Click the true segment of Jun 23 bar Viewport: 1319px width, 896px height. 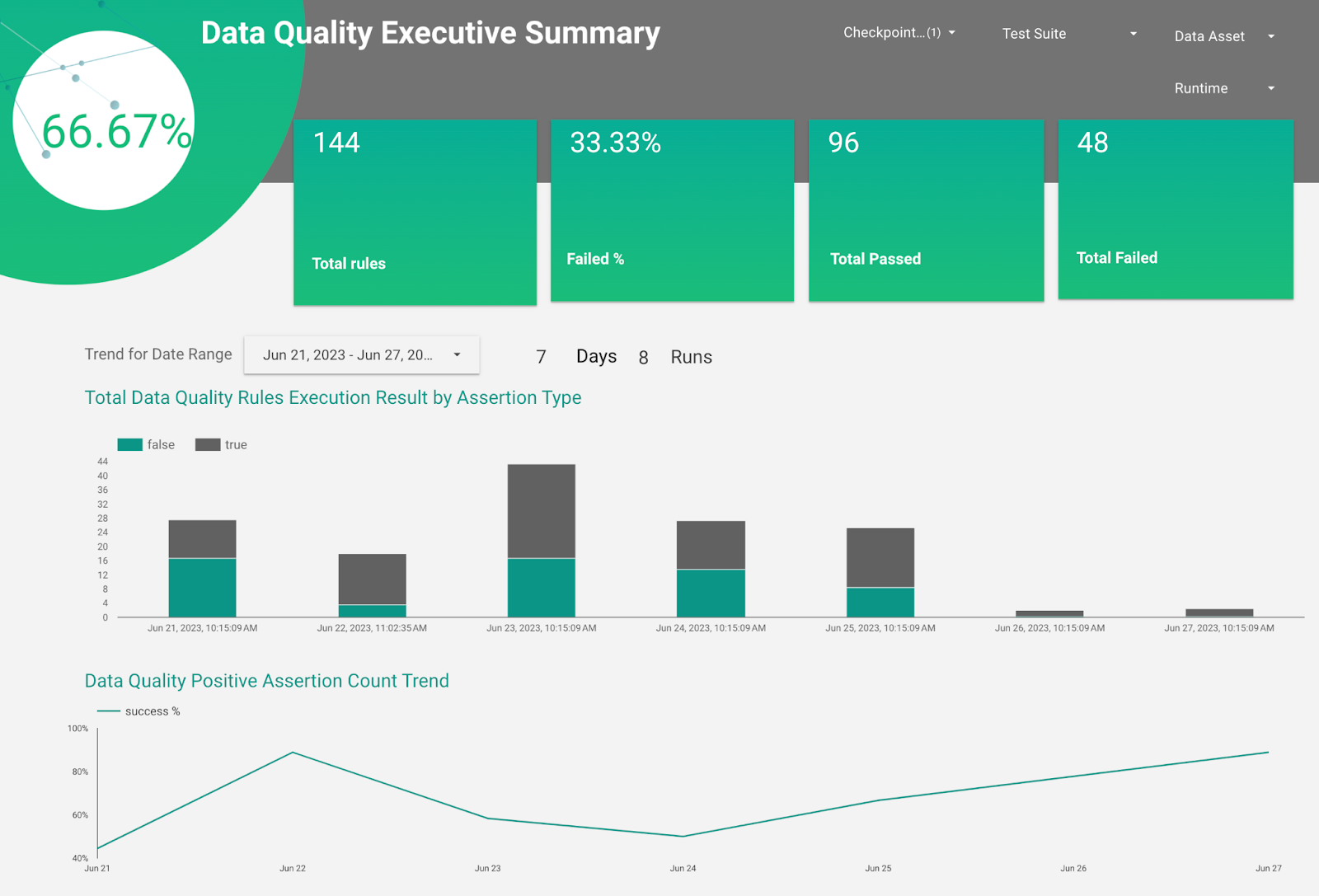542,511
